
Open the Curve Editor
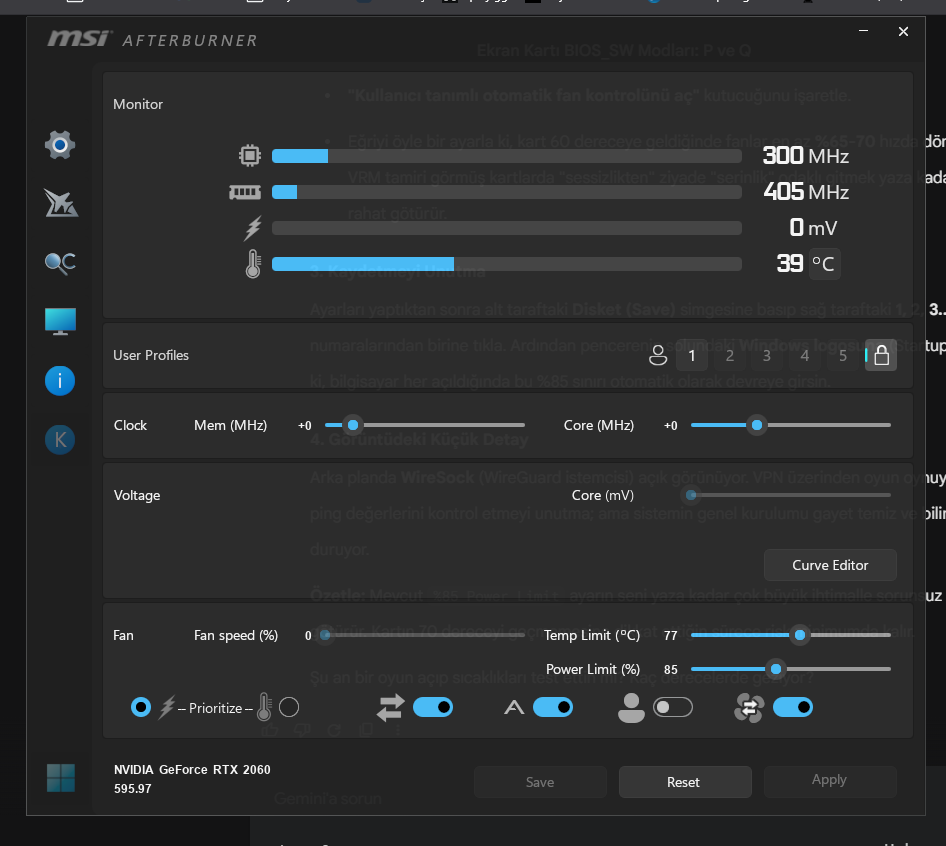pyautogui.click(x=830, y=565)
